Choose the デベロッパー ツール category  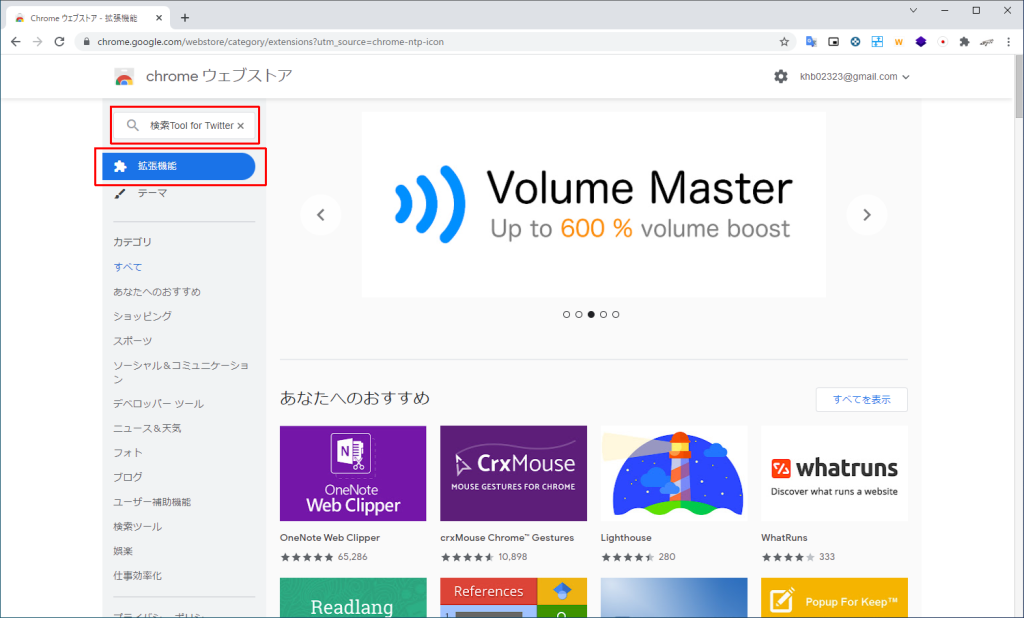coord(158,404)
